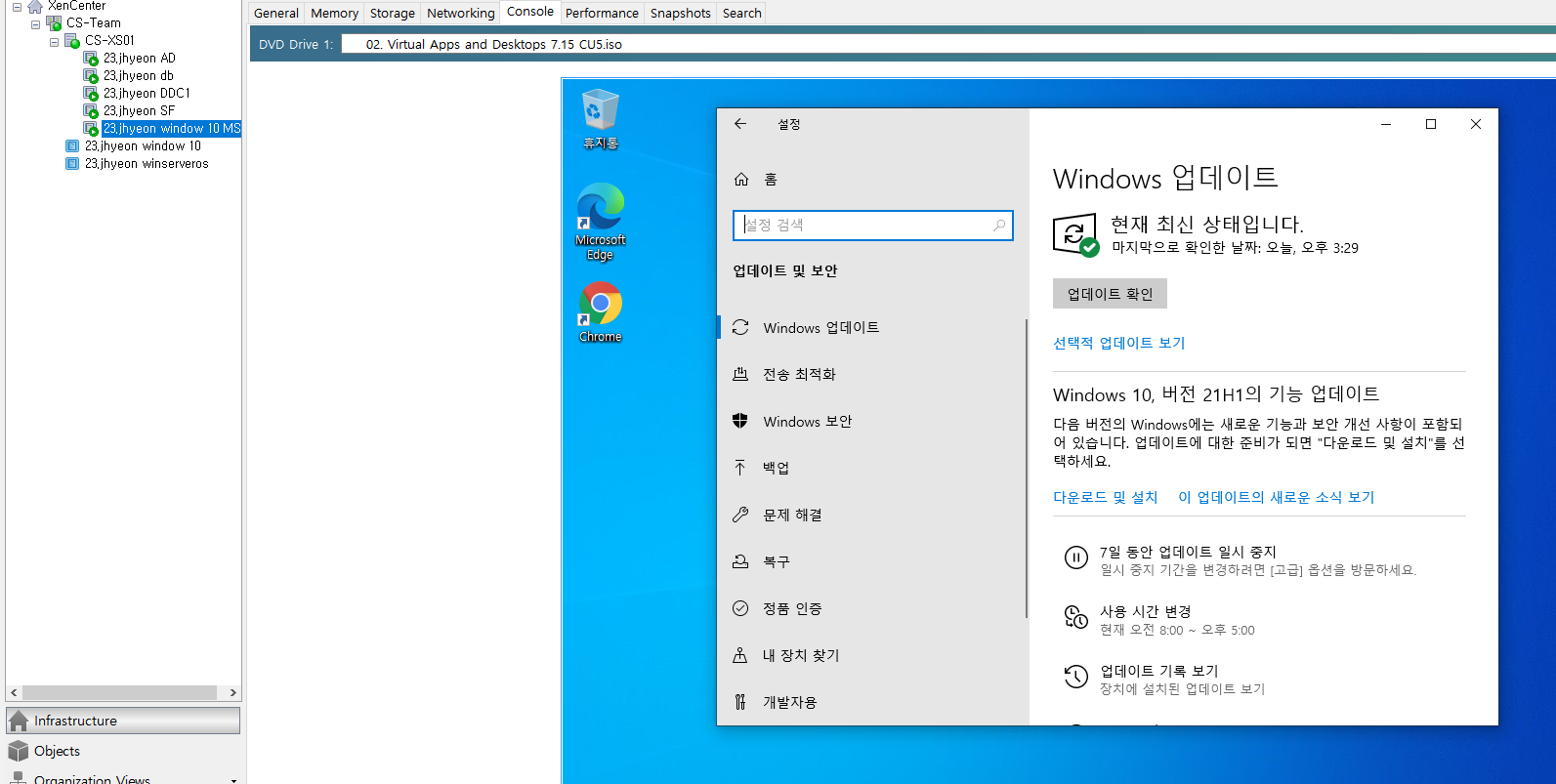The height and width of the screenshot is (784, 1556).
Task: Open Objects navigation view
Action: pos(123,751)
